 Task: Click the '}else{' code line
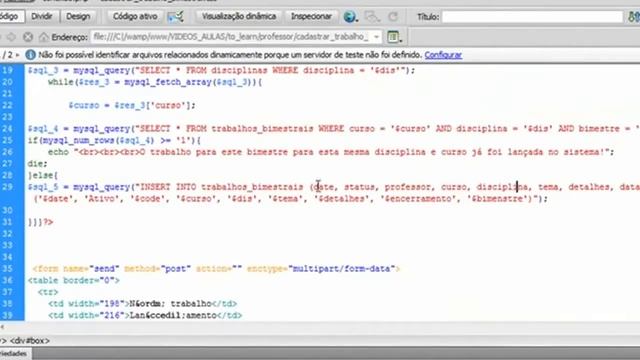(x=43, y=176)
